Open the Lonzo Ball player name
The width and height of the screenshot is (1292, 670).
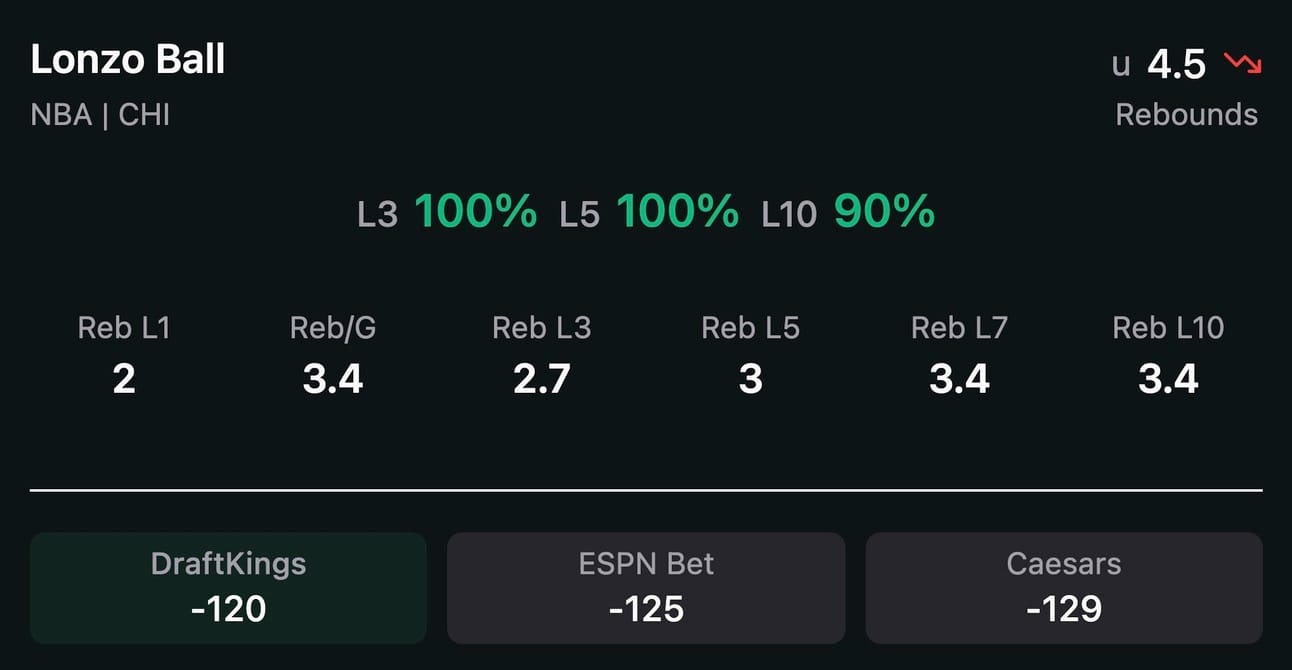pos(128,60)
